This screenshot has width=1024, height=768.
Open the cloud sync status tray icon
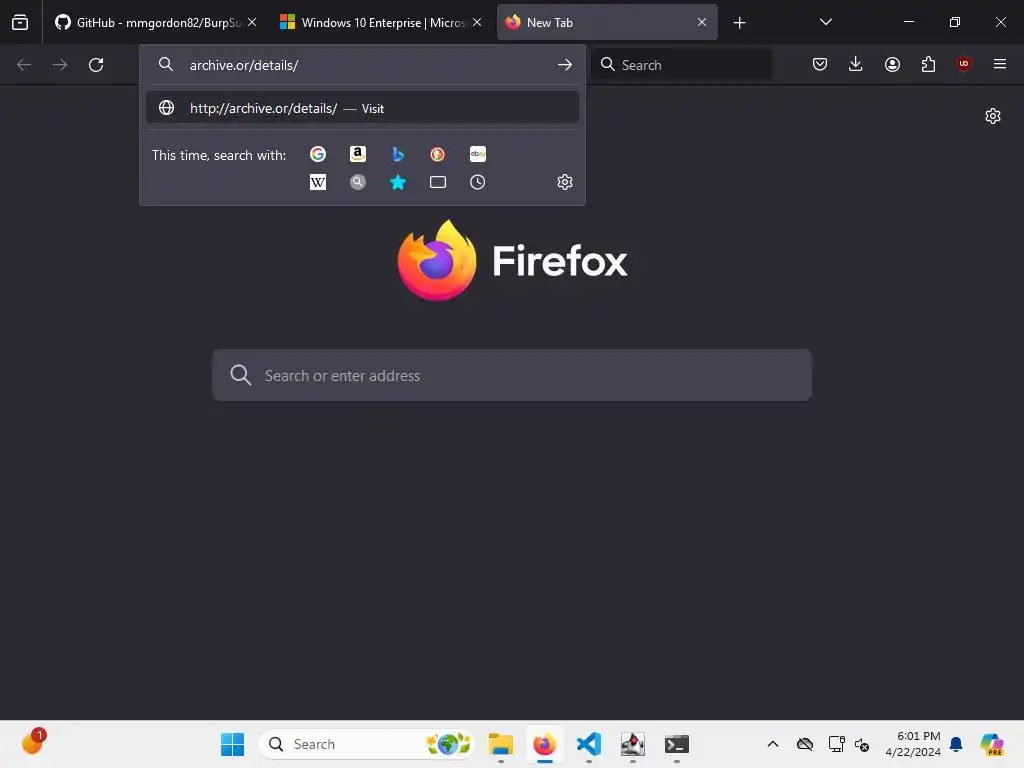[x=805, y=744]
